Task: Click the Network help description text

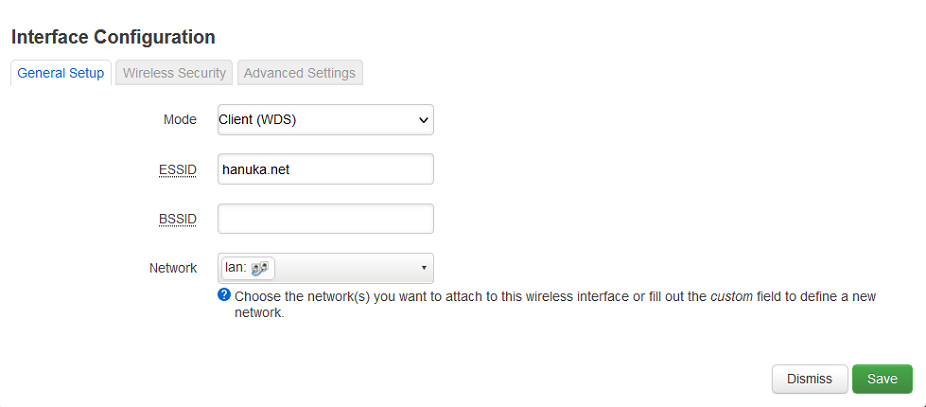Action: [x=555, y=305]
